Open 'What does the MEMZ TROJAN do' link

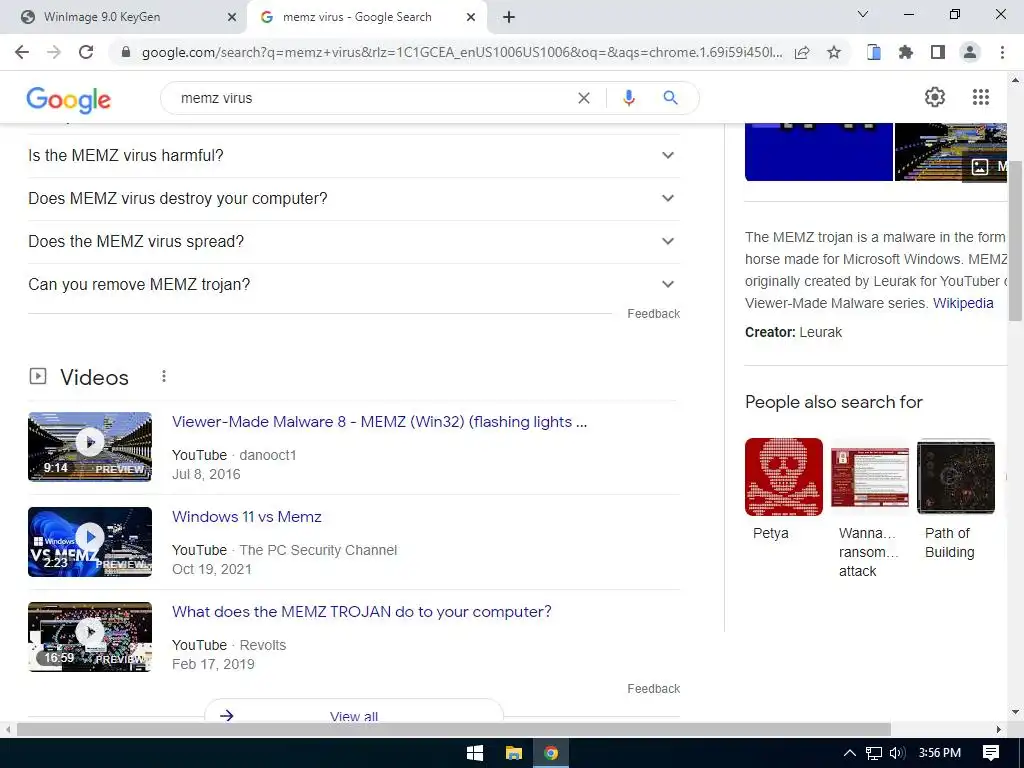[362, 612]
